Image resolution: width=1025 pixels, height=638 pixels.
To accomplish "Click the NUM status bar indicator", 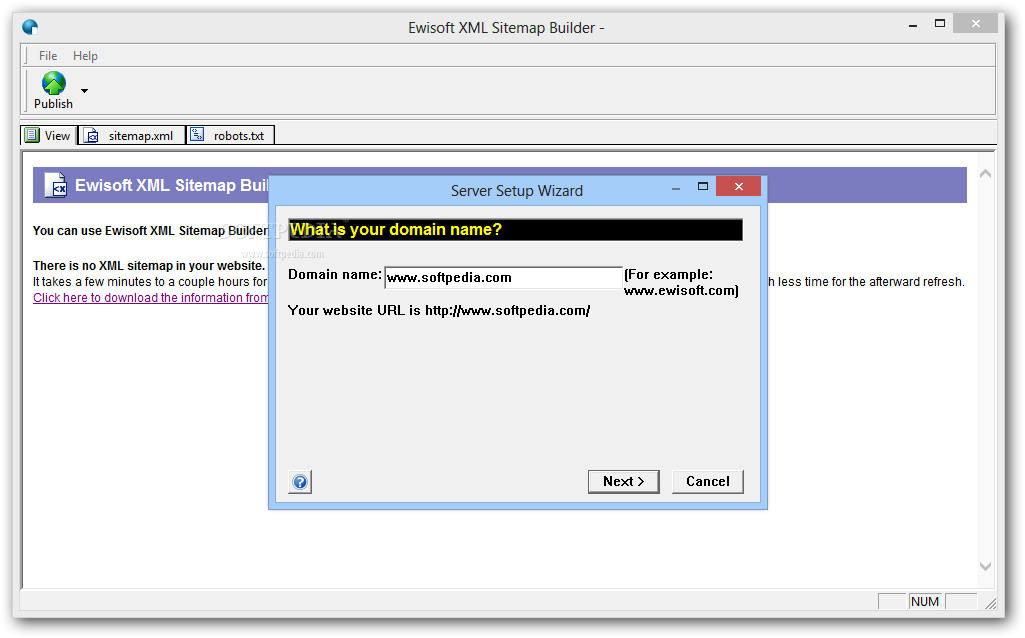I will pos(925,601).
